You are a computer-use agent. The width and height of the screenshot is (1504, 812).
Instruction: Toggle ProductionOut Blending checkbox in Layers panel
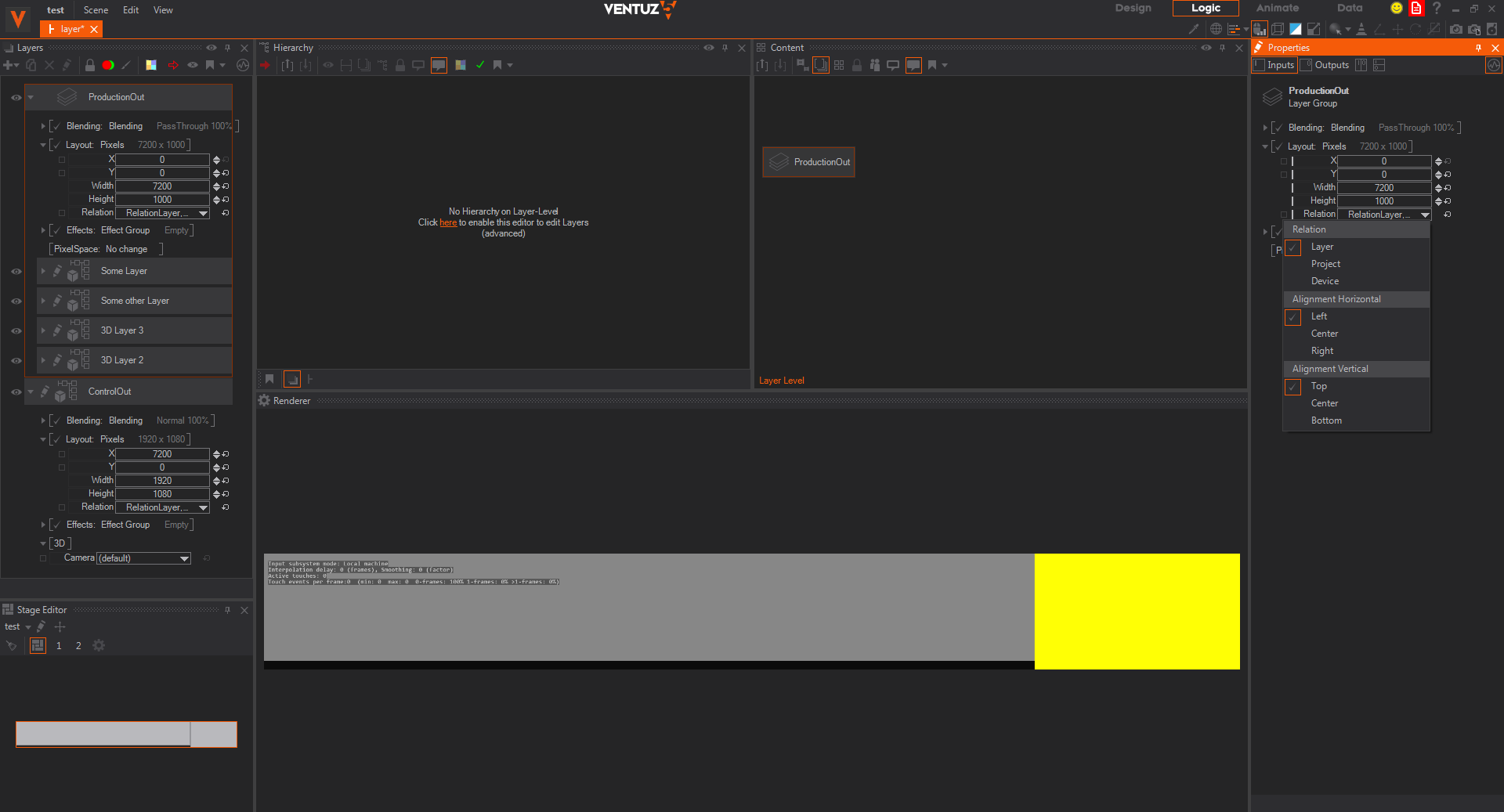[56, 126]
